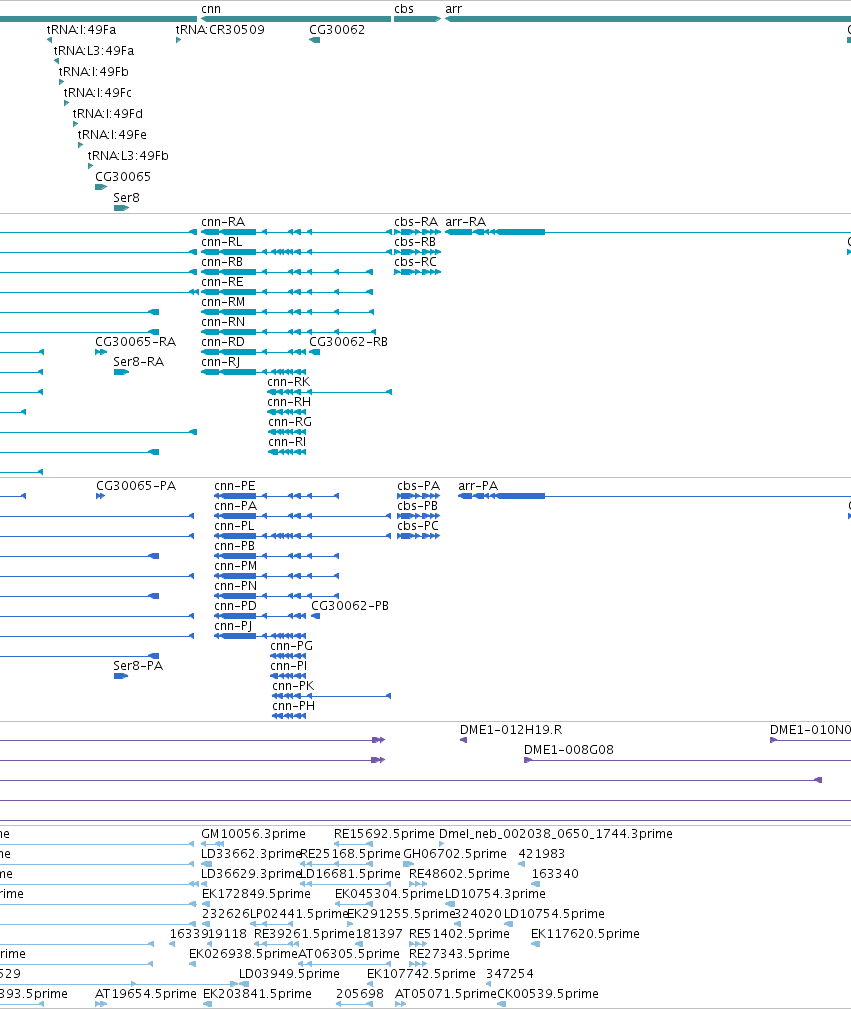Click the cbs-RC transcript label
This screenshot has height=1009, width=851.
tap(415, 262)
